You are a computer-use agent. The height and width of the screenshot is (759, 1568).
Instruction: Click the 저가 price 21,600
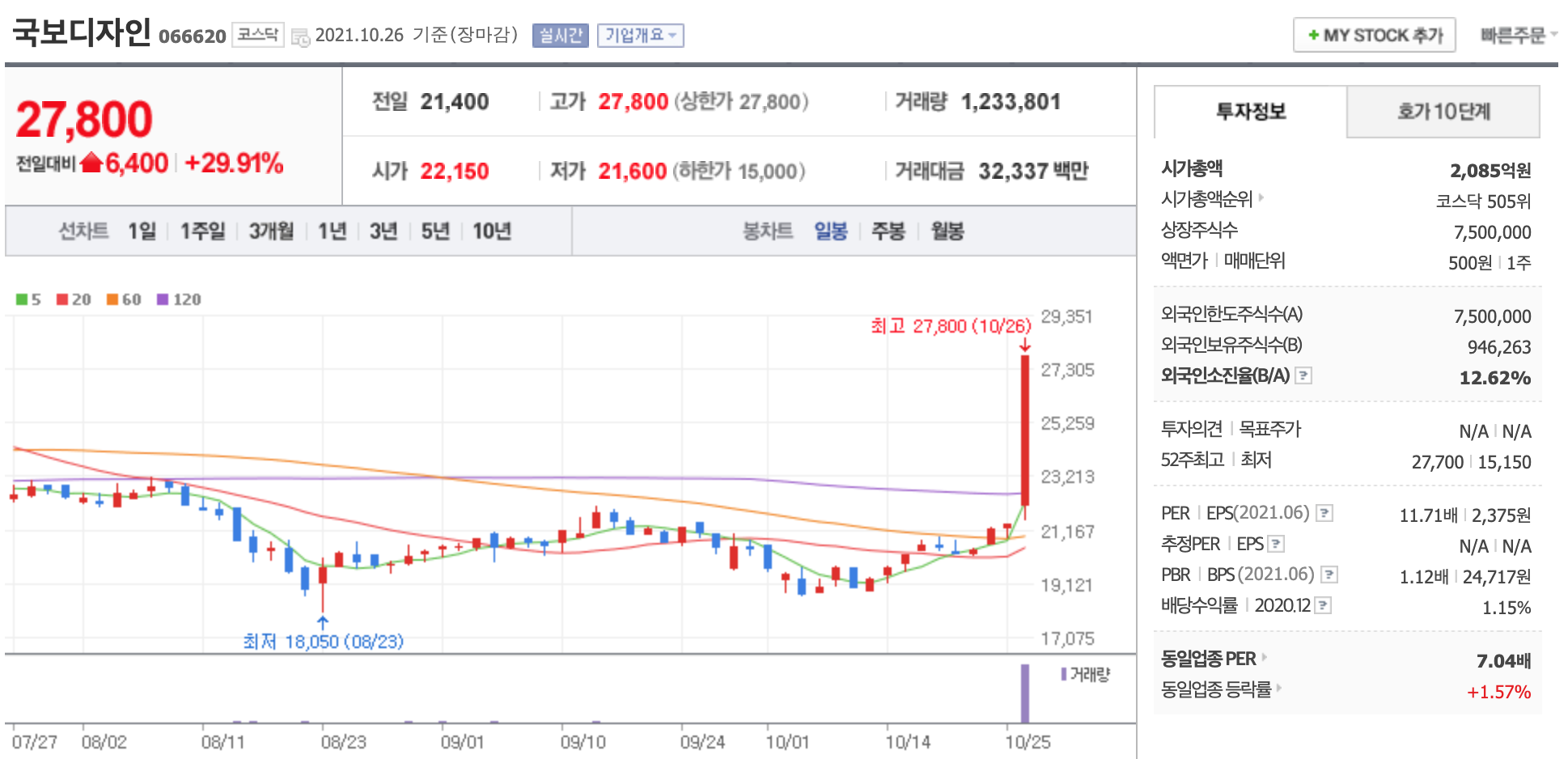click(x=633, y=172)
